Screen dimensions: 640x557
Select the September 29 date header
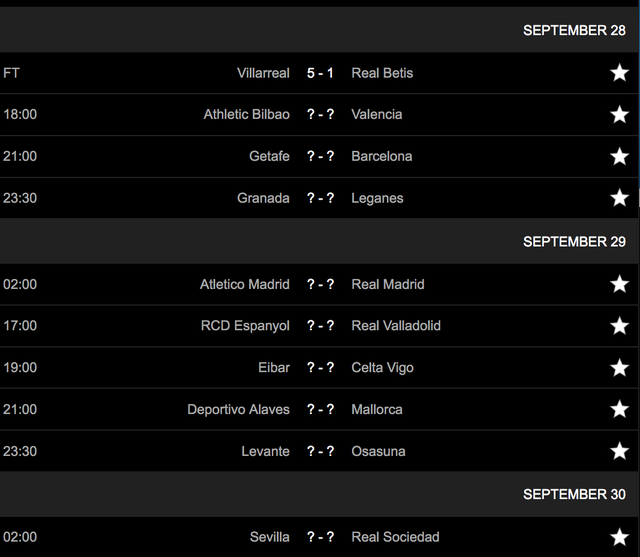coord(574,241)
